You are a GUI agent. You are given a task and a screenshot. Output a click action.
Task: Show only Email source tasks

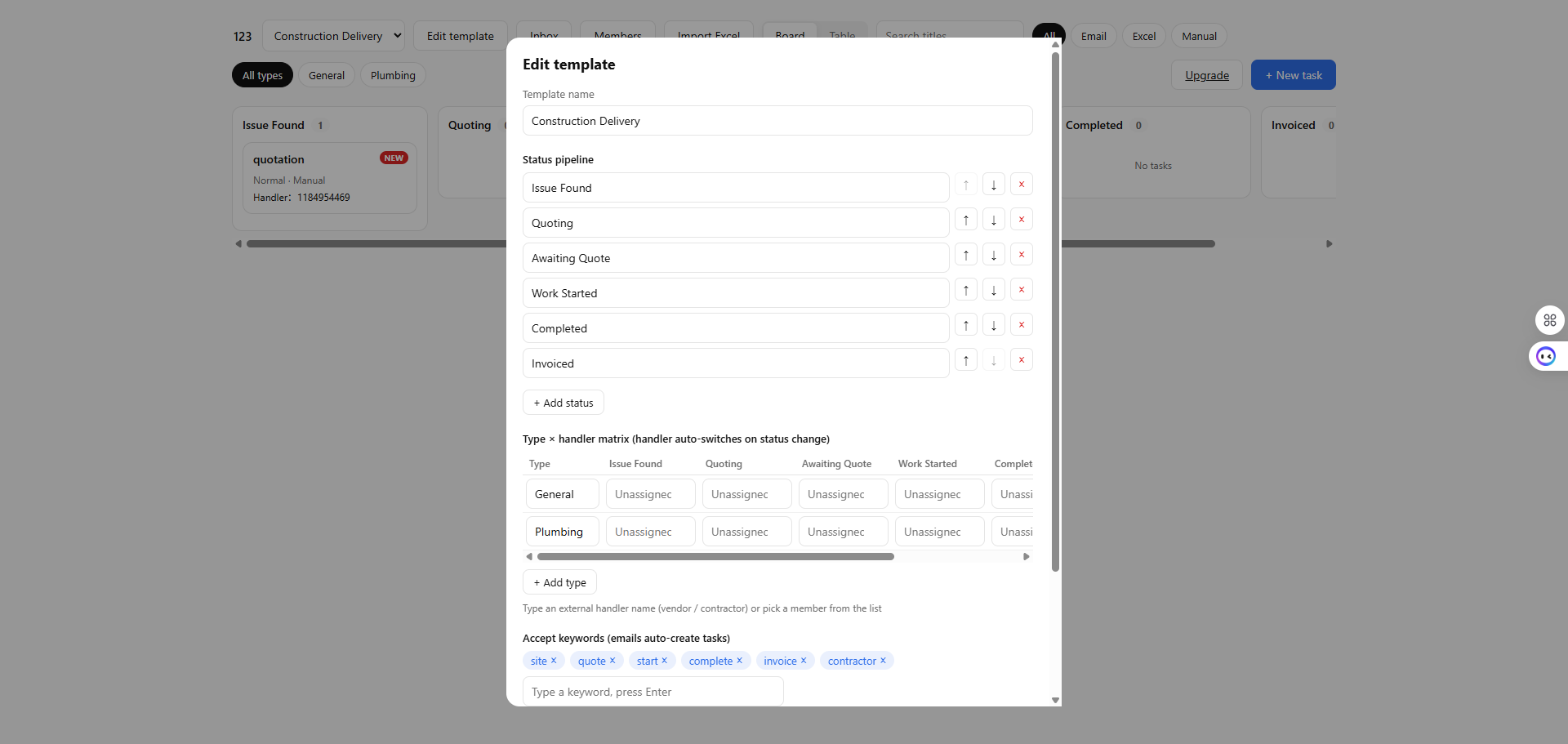click(1094, 36)
